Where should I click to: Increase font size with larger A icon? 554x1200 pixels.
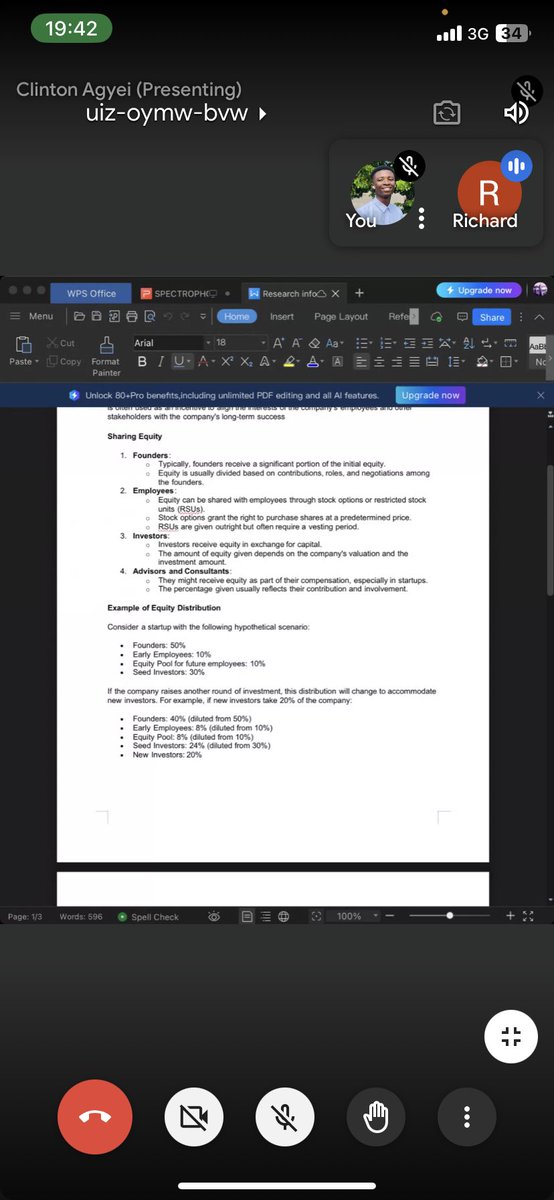[278, 342]
